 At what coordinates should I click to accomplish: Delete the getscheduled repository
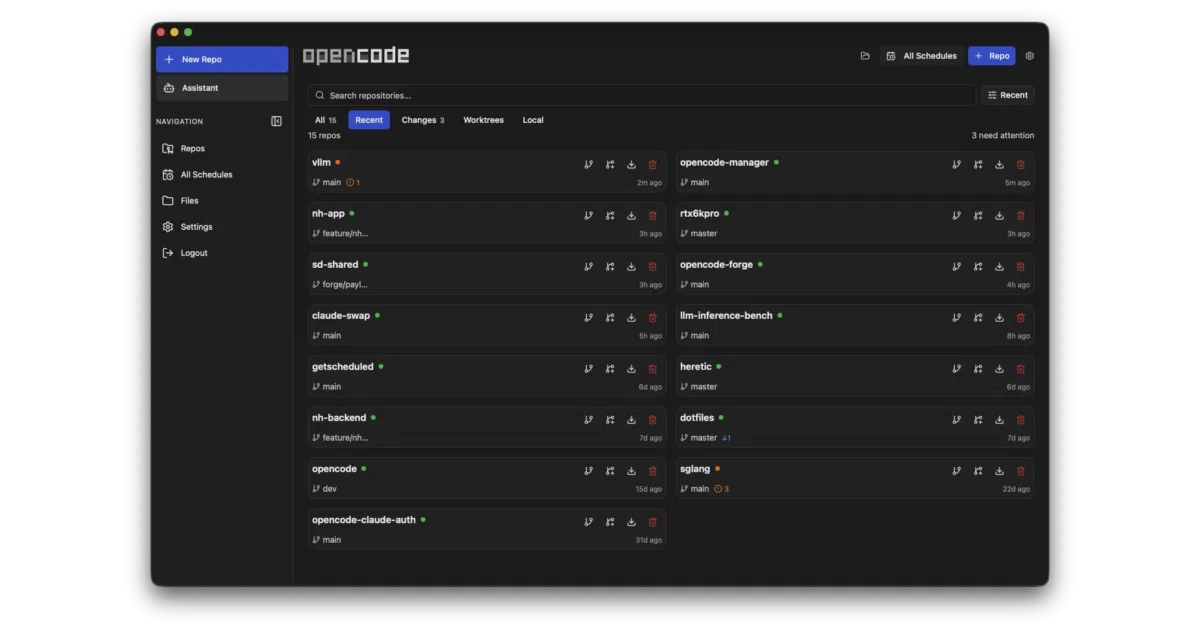(653, 369)
